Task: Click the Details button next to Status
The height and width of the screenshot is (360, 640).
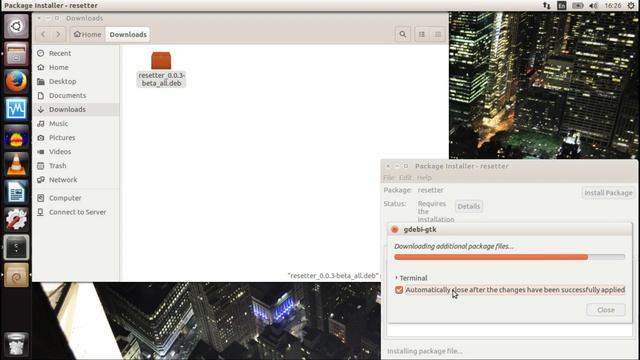Action: (x=469, y=207)
